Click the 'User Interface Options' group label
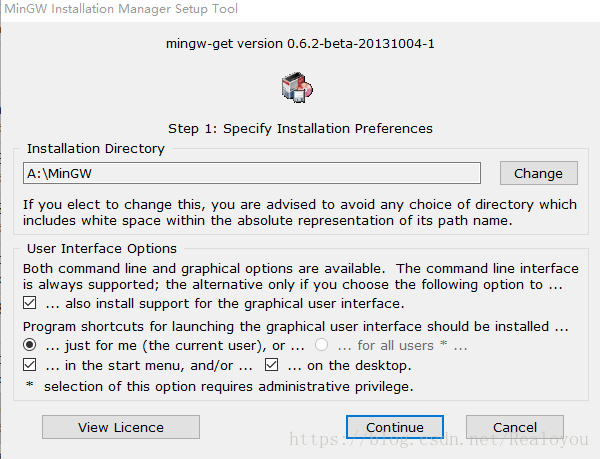This screenshot has width=600, height=459. pos(102,249)
